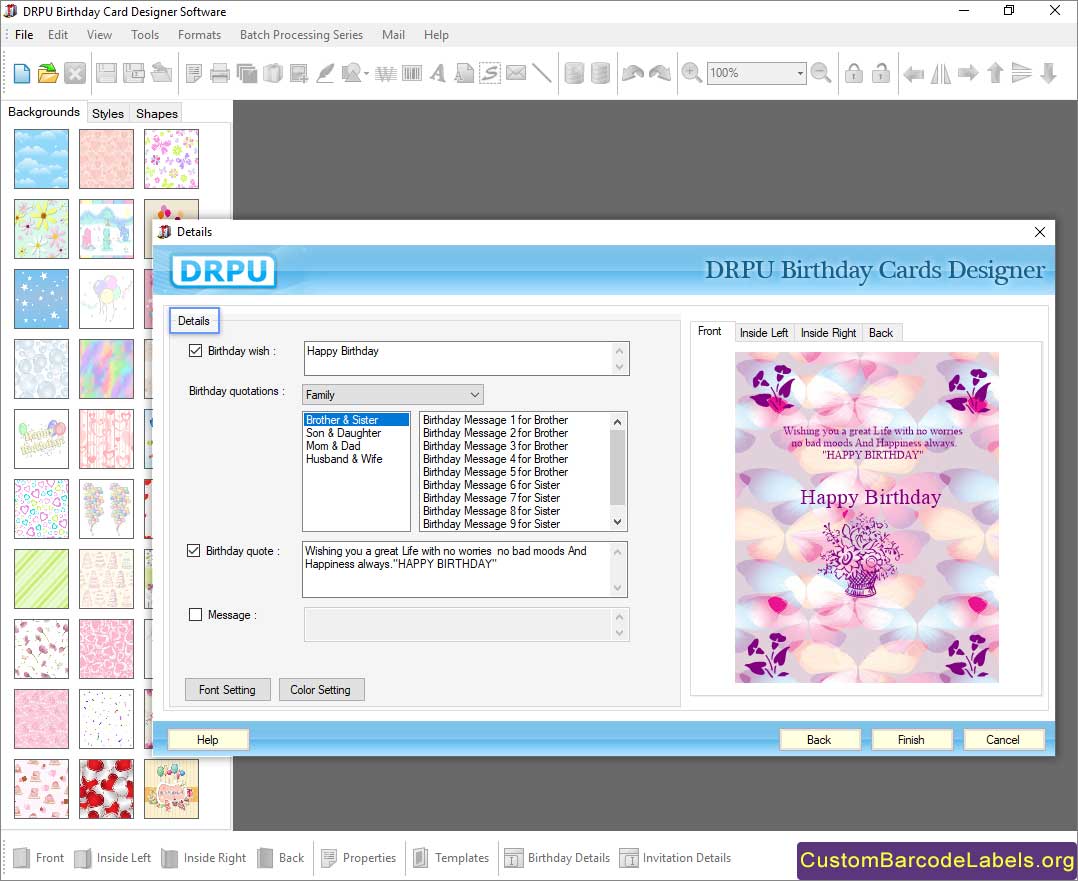Click the Color Setting button
The image size is (1078, 881).
coord(320,690)
